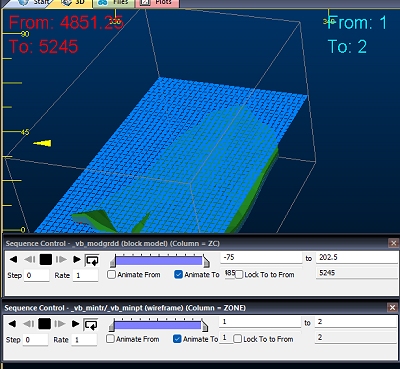Play block model sequence forward
This screenshot has width=400, height=369.
[x=77, y=259]
